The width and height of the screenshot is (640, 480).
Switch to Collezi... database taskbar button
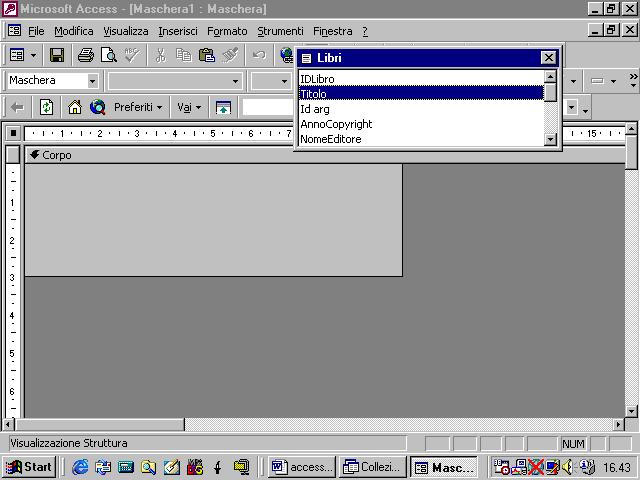tap(373, 467)
